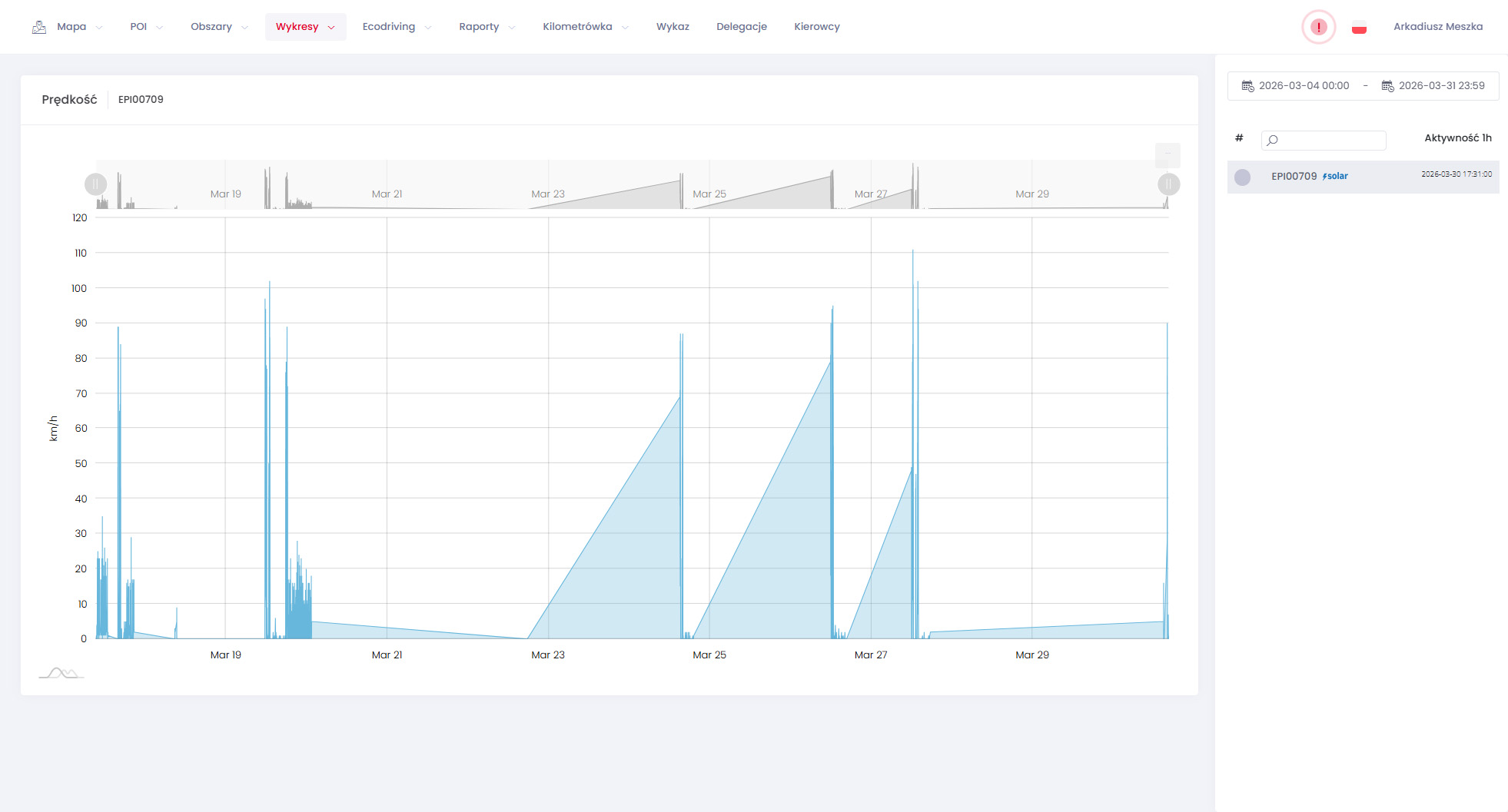The height and width of the screenshot is (812, 1508).
Task: Open the Kierowcy menu item
Action: [816, 27]
